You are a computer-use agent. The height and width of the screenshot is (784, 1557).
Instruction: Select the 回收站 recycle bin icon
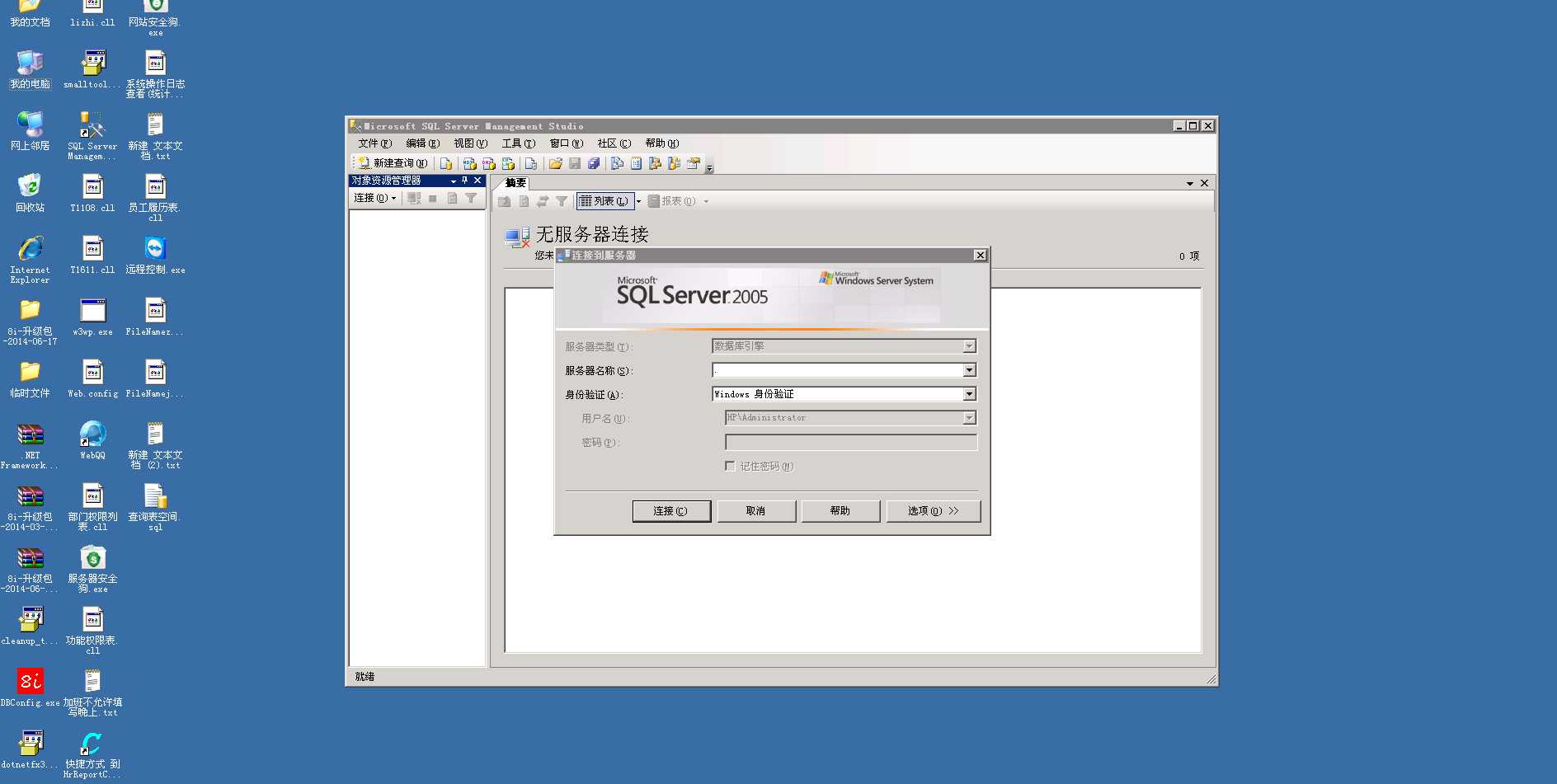(30, 192)
